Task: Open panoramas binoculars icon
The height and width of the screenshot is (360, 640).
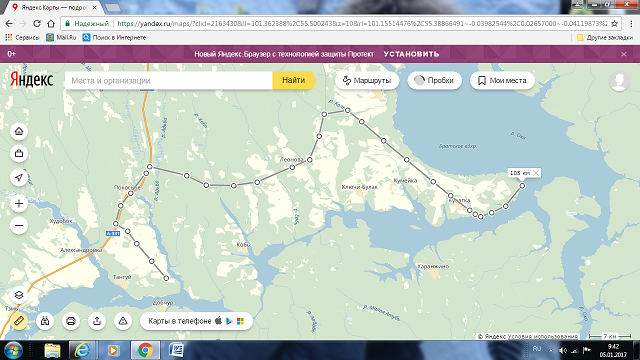Action: (x=45, y=321)
